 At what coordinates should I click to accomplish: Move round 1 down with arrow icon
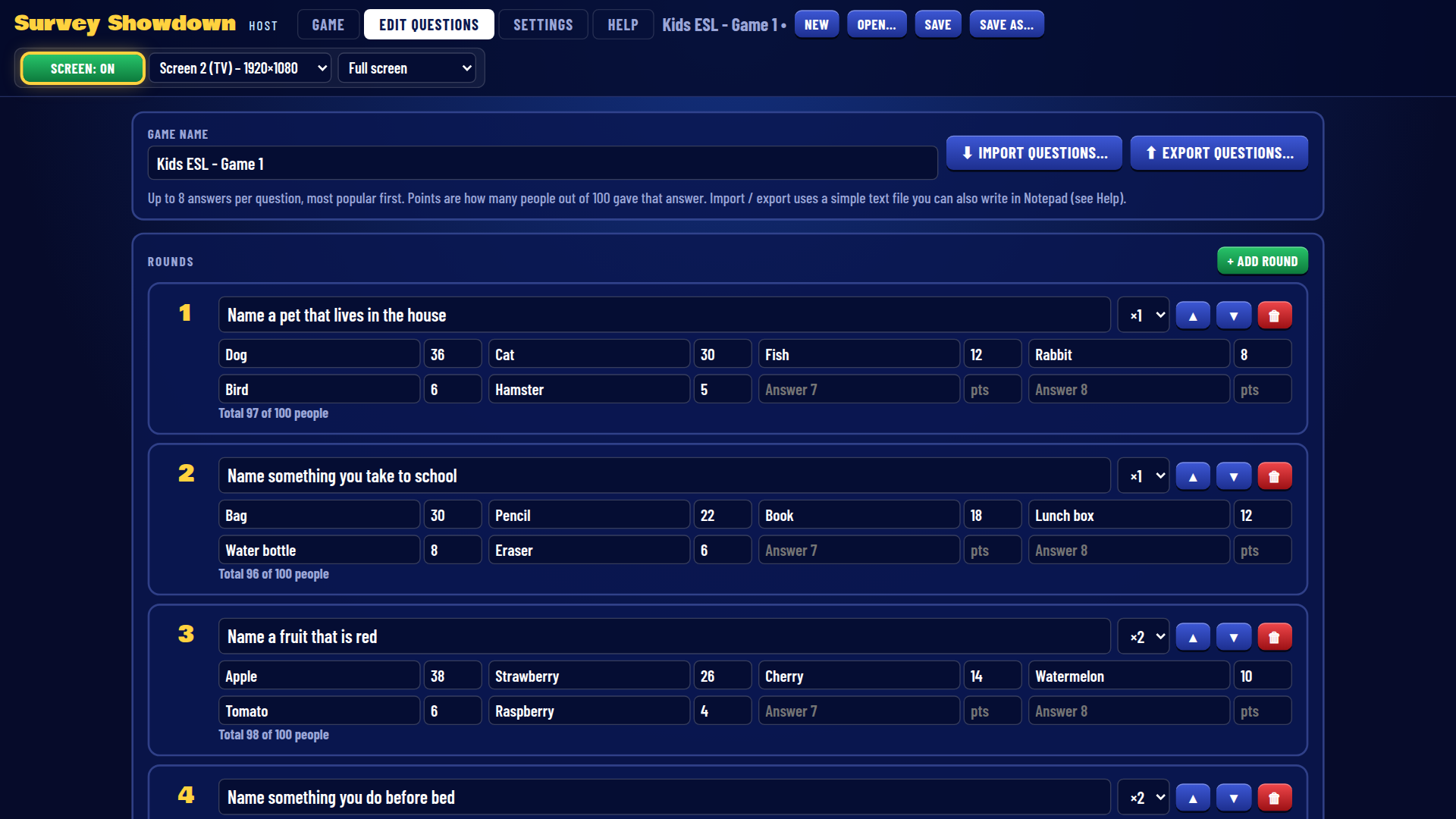(1234, 315)
